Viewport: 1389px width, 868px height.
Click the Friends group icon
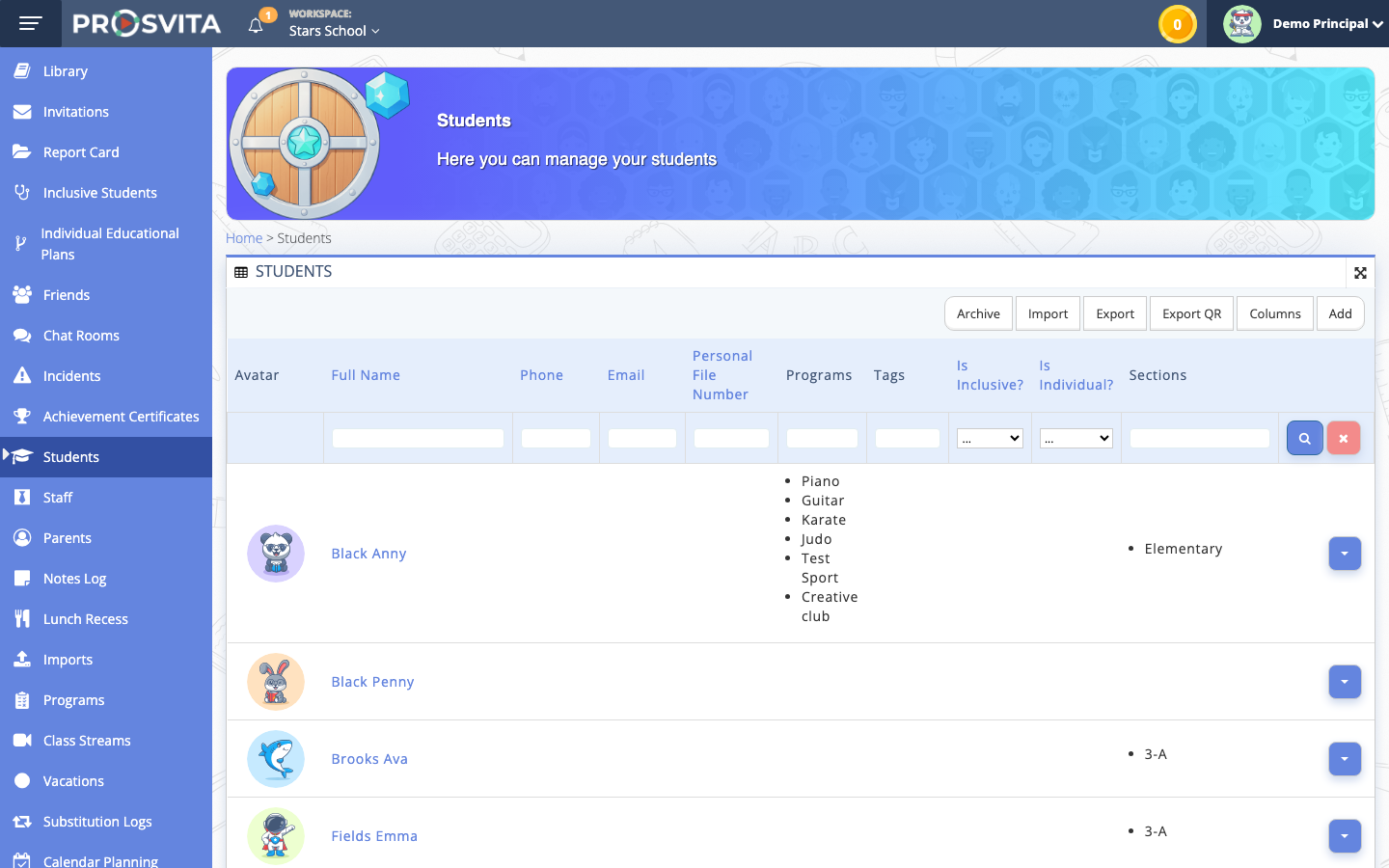pyautogui.click(x=22, y=295)
